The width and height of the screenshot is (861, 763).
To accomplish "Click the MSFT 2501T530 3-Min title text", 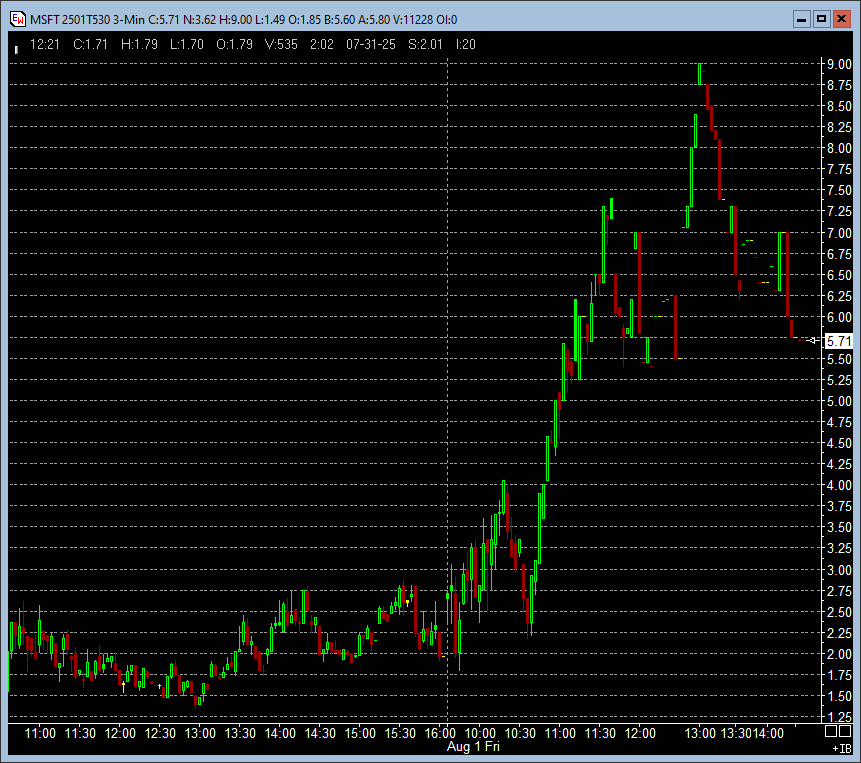I will point(87,20).
